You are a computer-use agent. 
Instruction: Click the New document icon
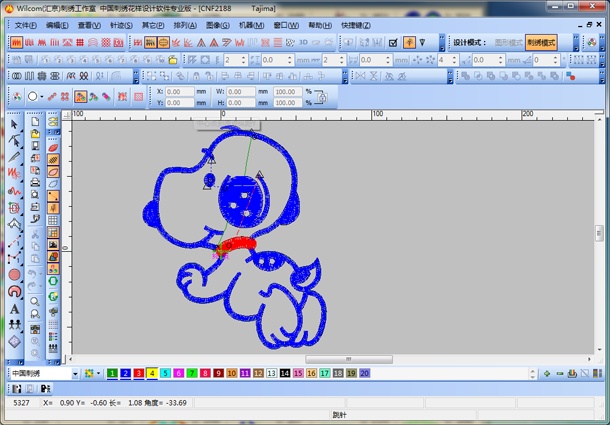(x=35, y=122)
